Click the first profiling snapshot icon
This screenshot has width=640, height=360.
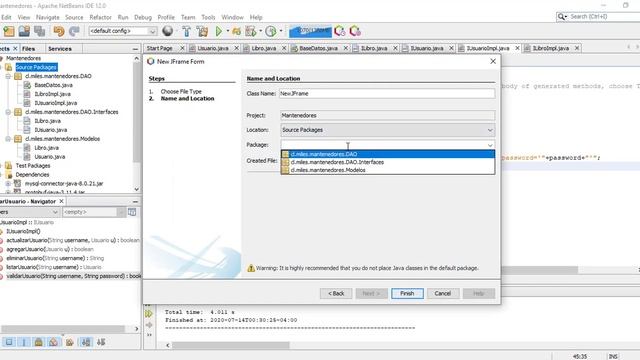click(340, 31)
